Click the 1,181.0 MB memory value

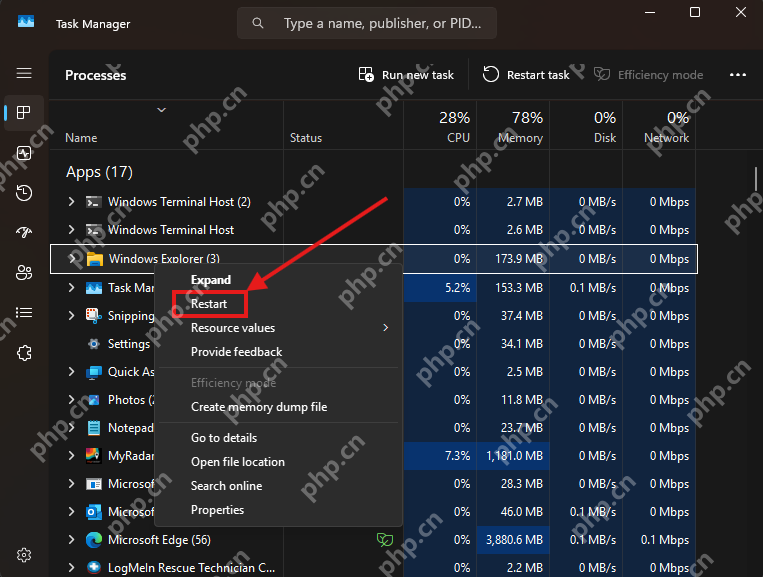click(514, 456)
